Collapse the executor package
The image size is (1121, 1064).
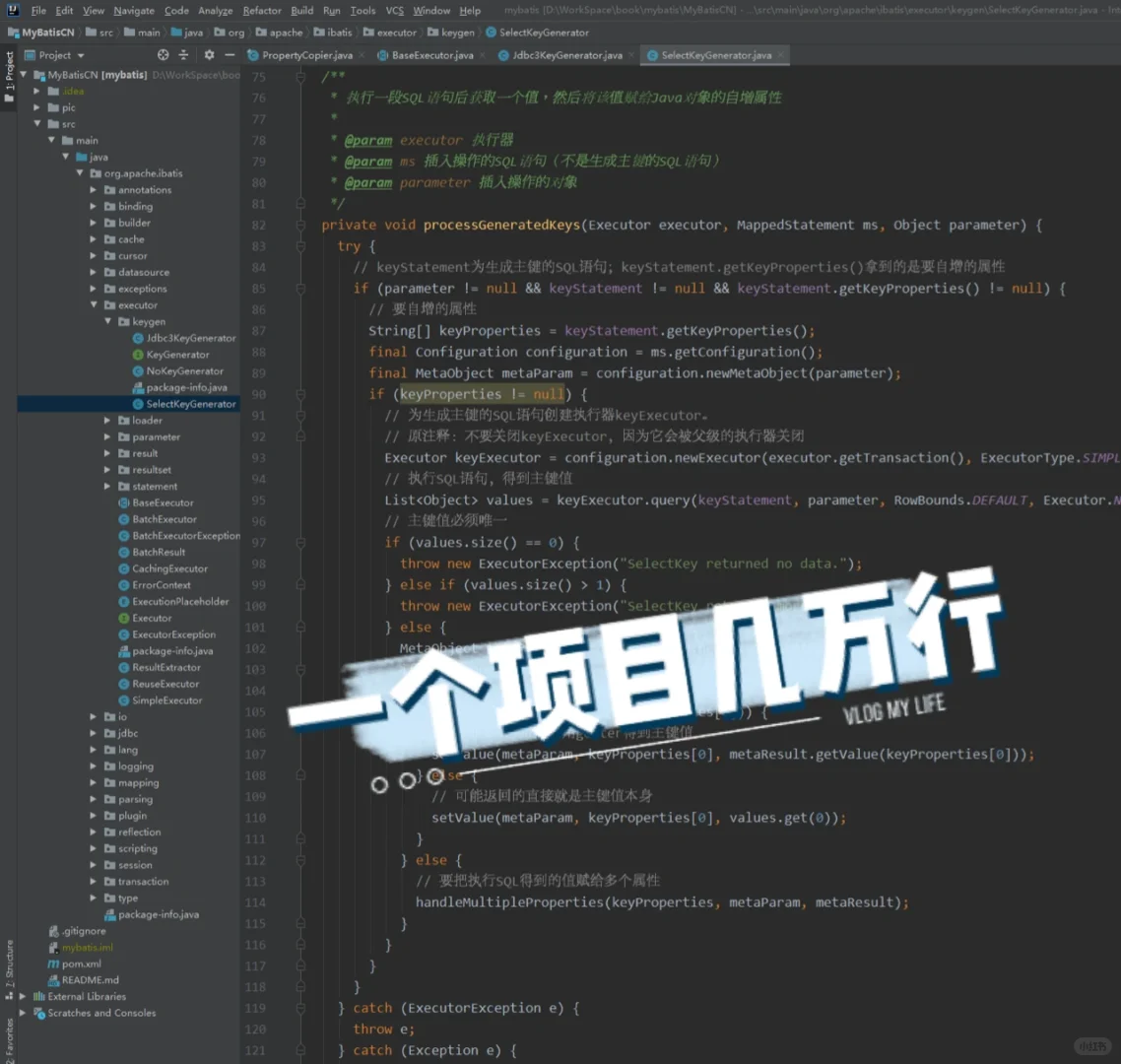tap(94, 304)
